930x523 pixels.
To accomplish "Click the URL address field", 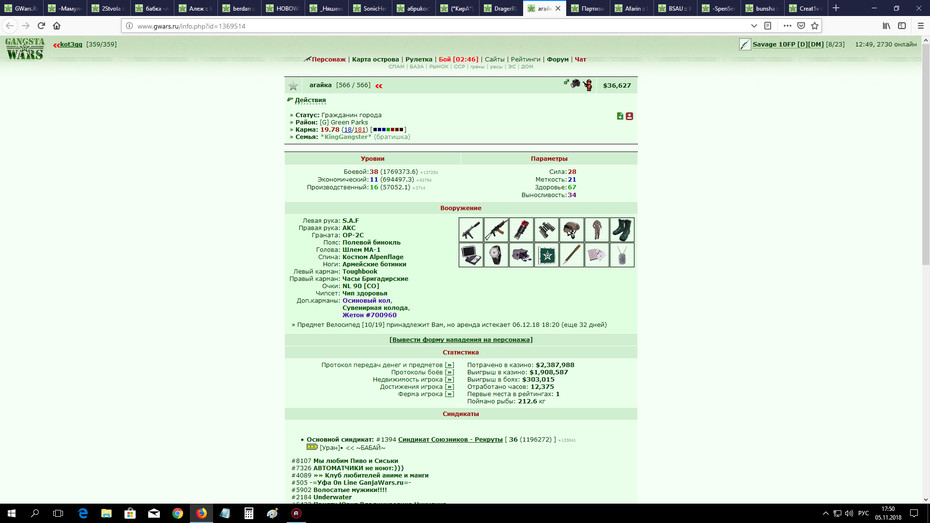I will [439, 26].
